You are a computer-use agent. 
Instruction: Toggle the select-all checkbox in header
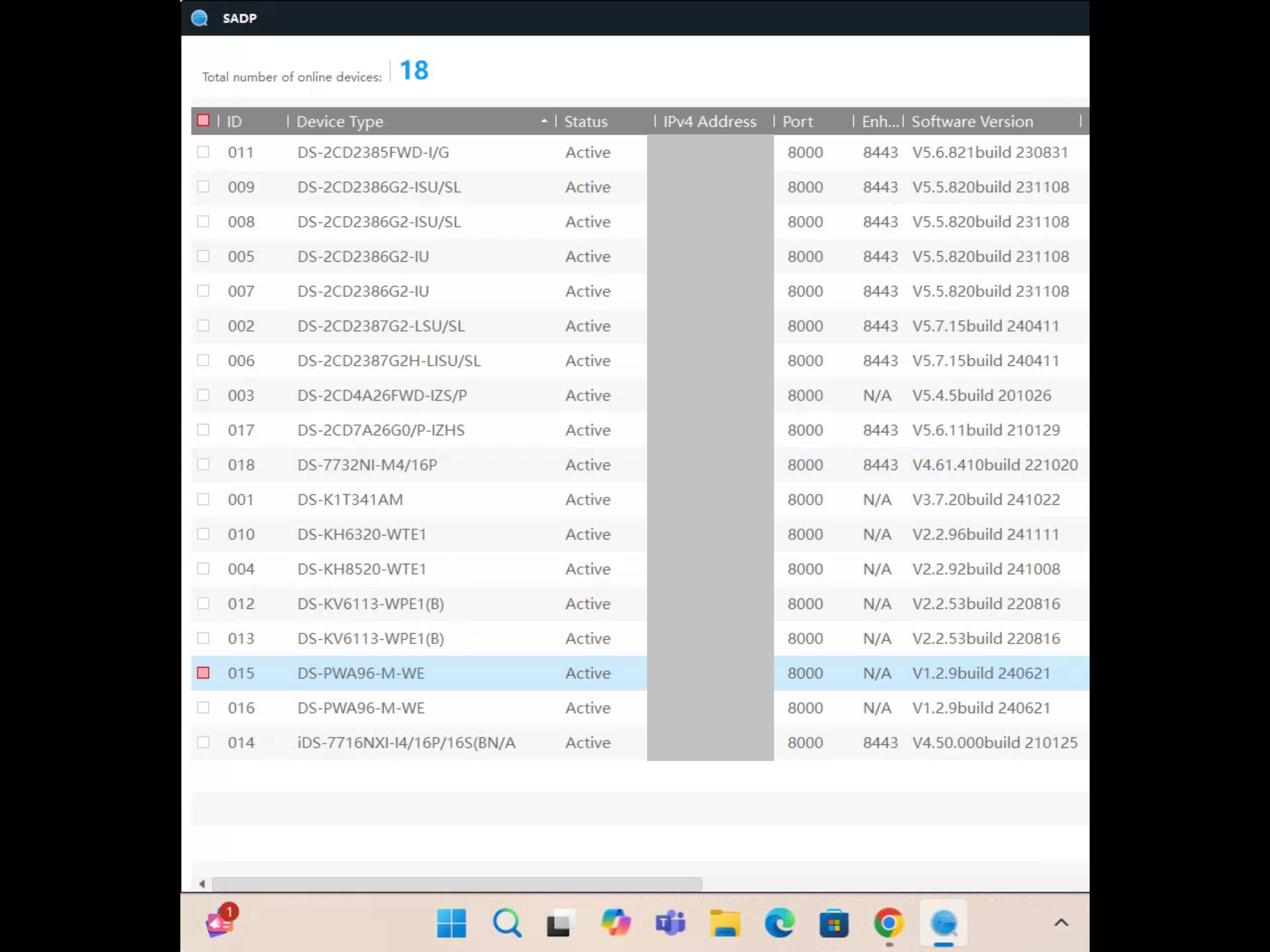(203, 120)
